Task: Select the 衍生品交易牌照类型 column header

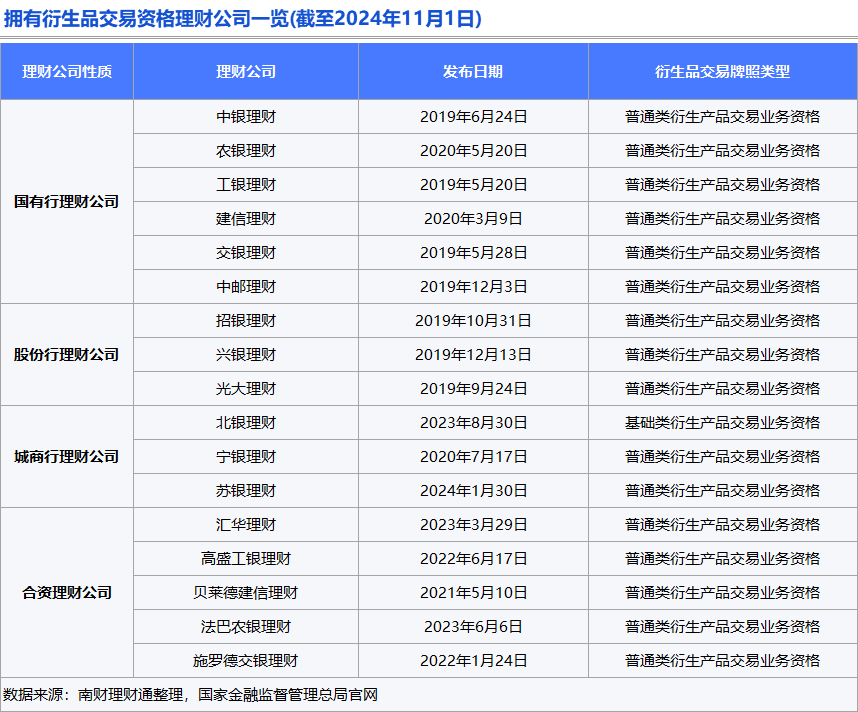Action: [x=723, y=72]
